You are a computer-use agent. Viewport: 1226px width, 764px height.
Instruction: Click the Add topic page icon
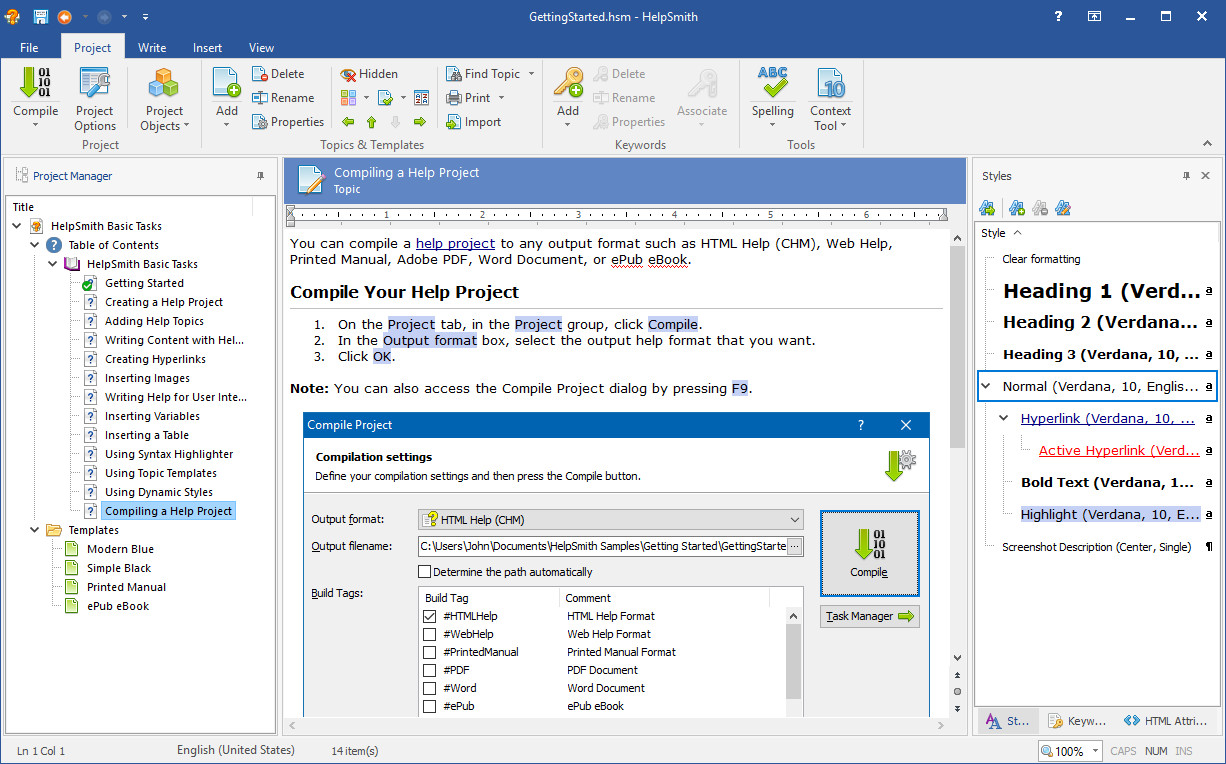click(x=227, y=84)
